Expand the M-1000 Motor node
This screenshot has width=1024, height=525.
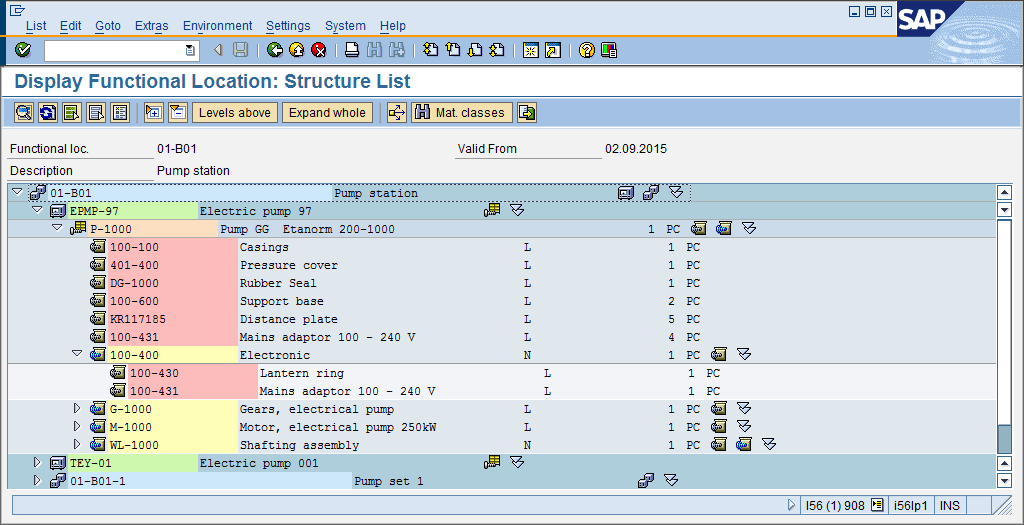(77, 426)
